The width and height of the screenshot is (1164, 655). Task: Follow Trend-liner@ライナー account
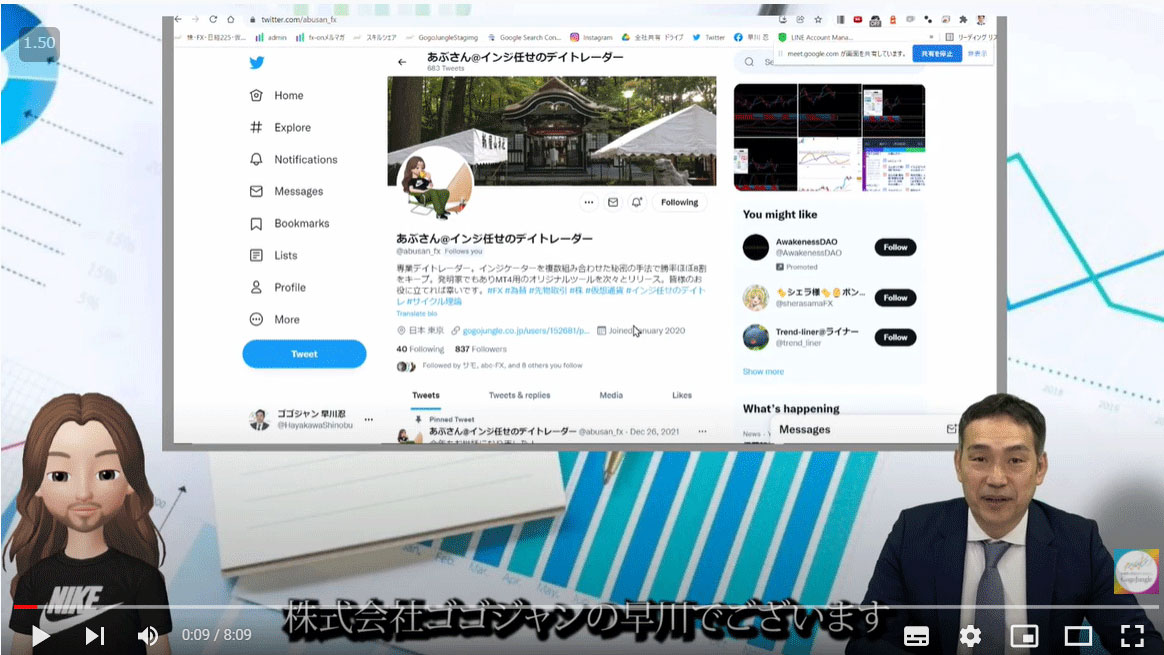[895, 337]
